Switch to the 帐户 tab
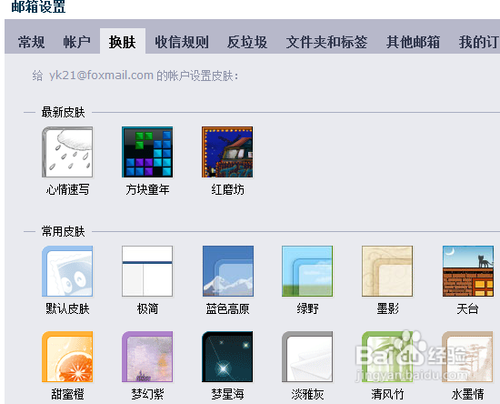500x404 pixels. pos(77,42)
